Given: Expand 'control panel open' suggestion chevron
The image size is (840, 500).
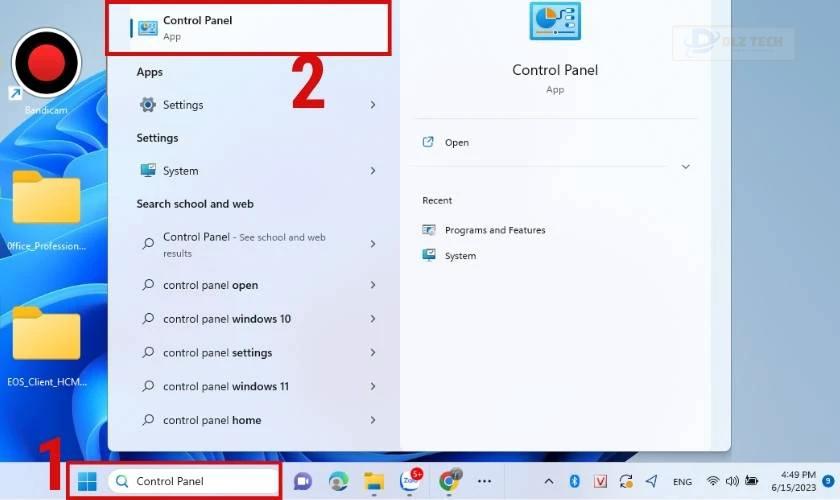Looking at the screenshot, I should (373, 285).
